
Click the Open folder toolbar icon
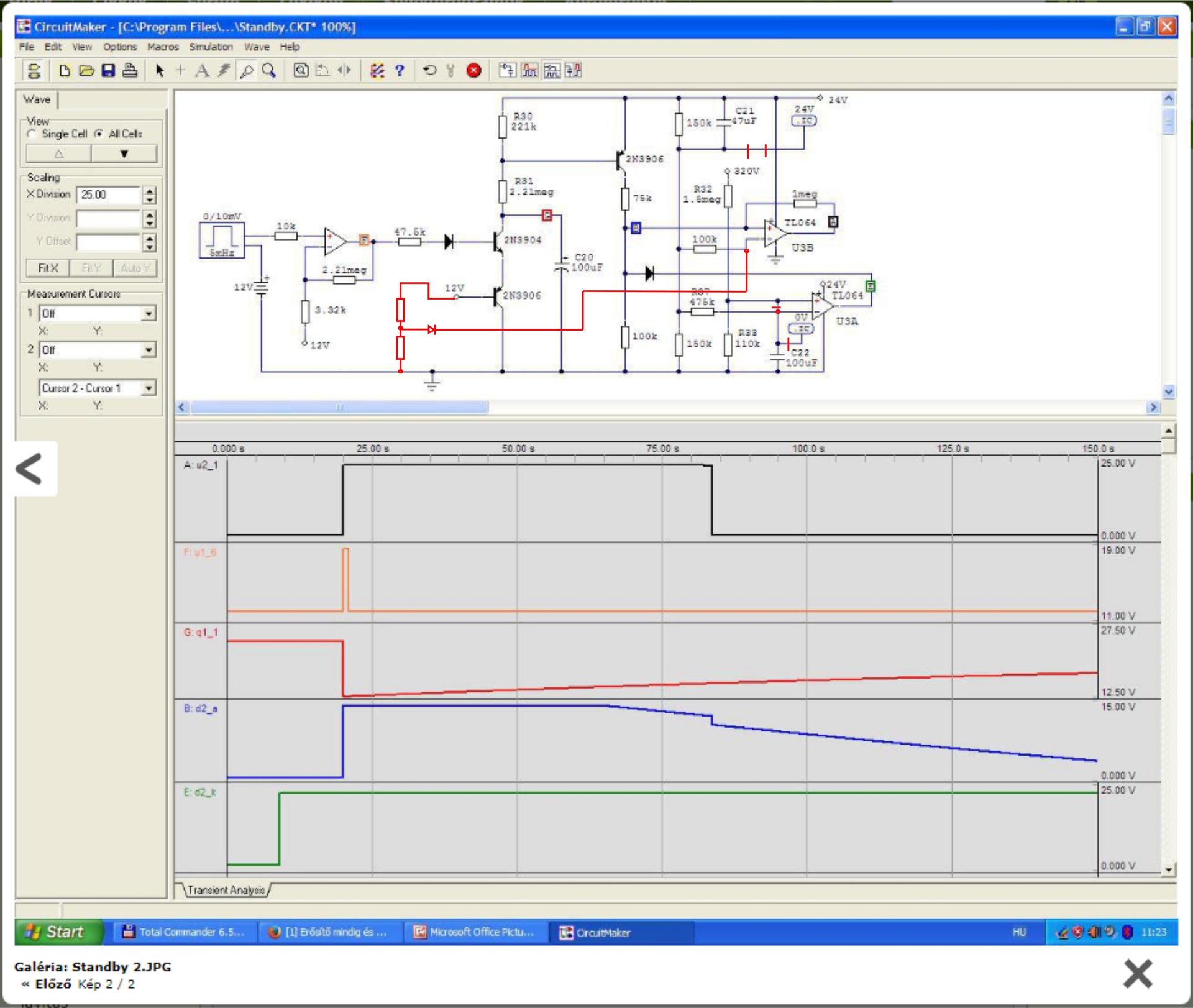click(x=86, y=71)
